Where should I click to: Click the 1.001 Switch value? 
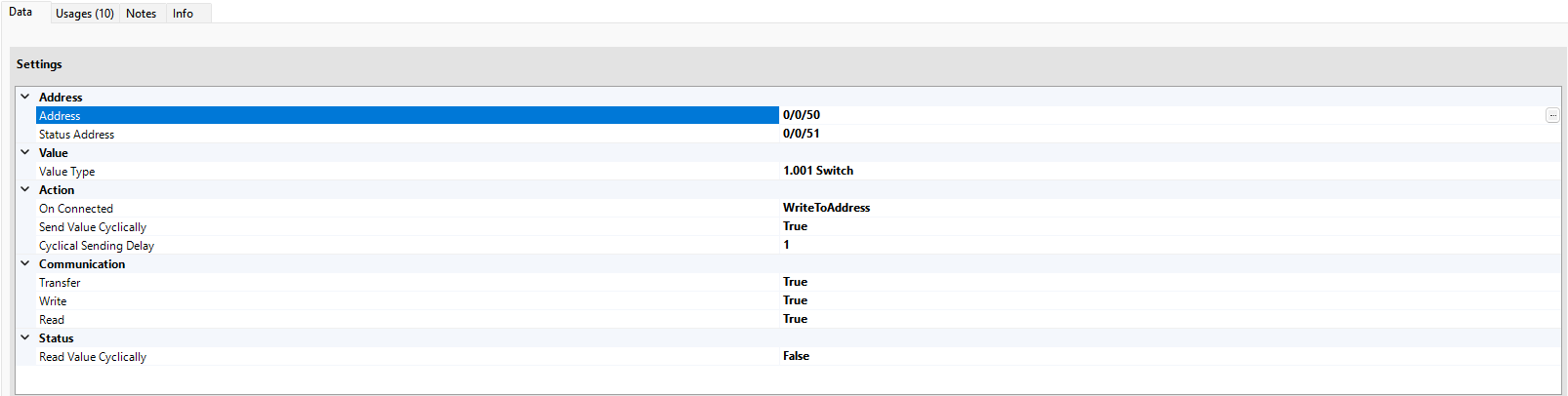tap(818, 171)
